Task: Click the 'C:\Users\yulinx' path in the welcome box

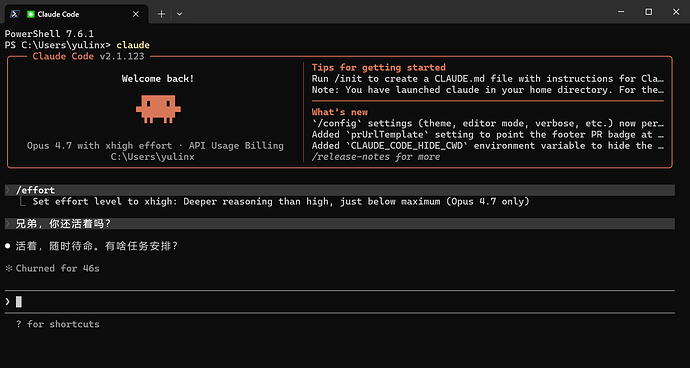Action: pos(152,157)
